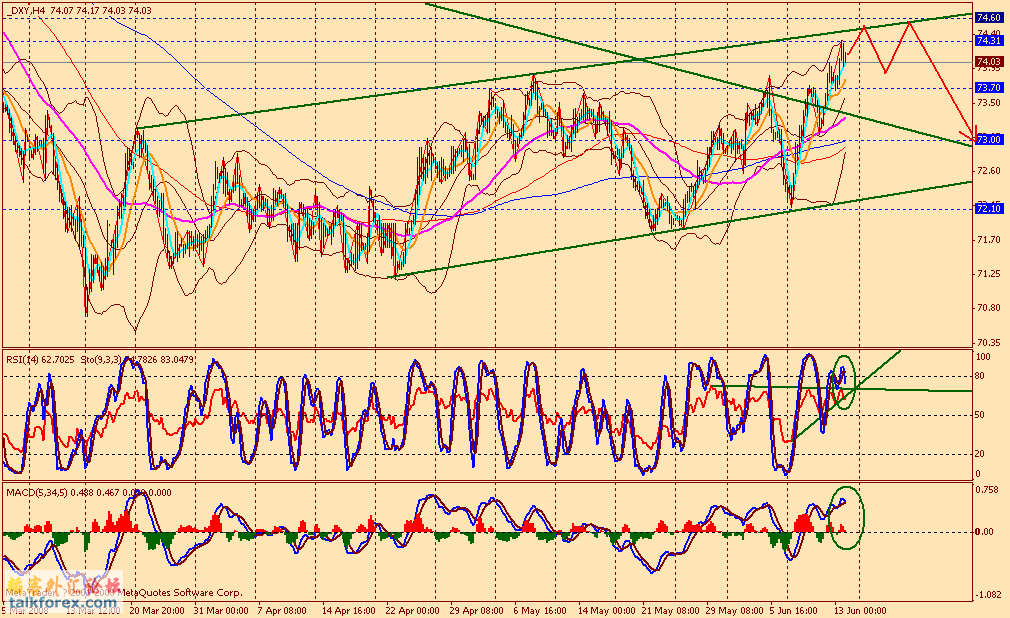Click the -1.082 MACD scale value
The height and width of the screenshot is (618, 1010).
tap(989, 594)
